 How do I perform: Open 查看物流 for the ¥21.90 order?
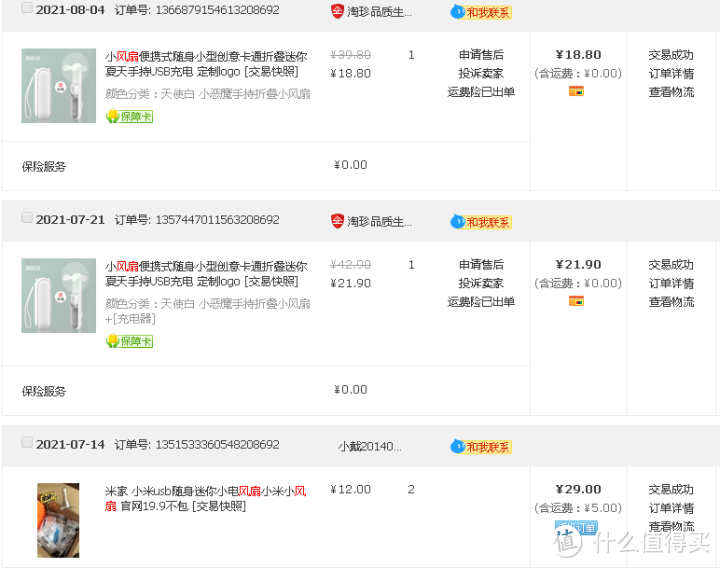(x=671, y=302)
